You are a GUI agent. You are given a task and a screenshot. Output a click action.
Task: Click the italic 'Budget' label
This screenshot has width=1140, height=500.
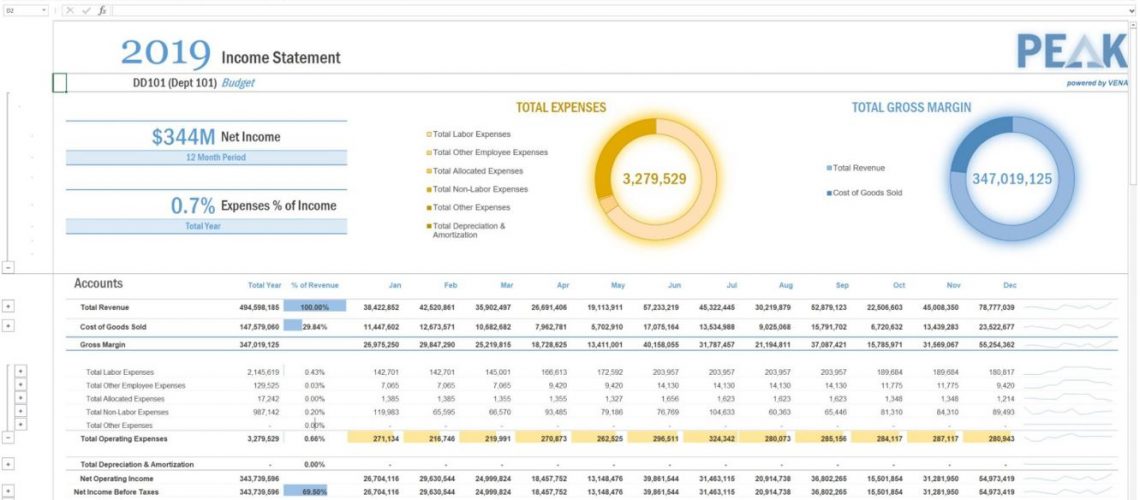pyautogui.click(x=238, y=83)
